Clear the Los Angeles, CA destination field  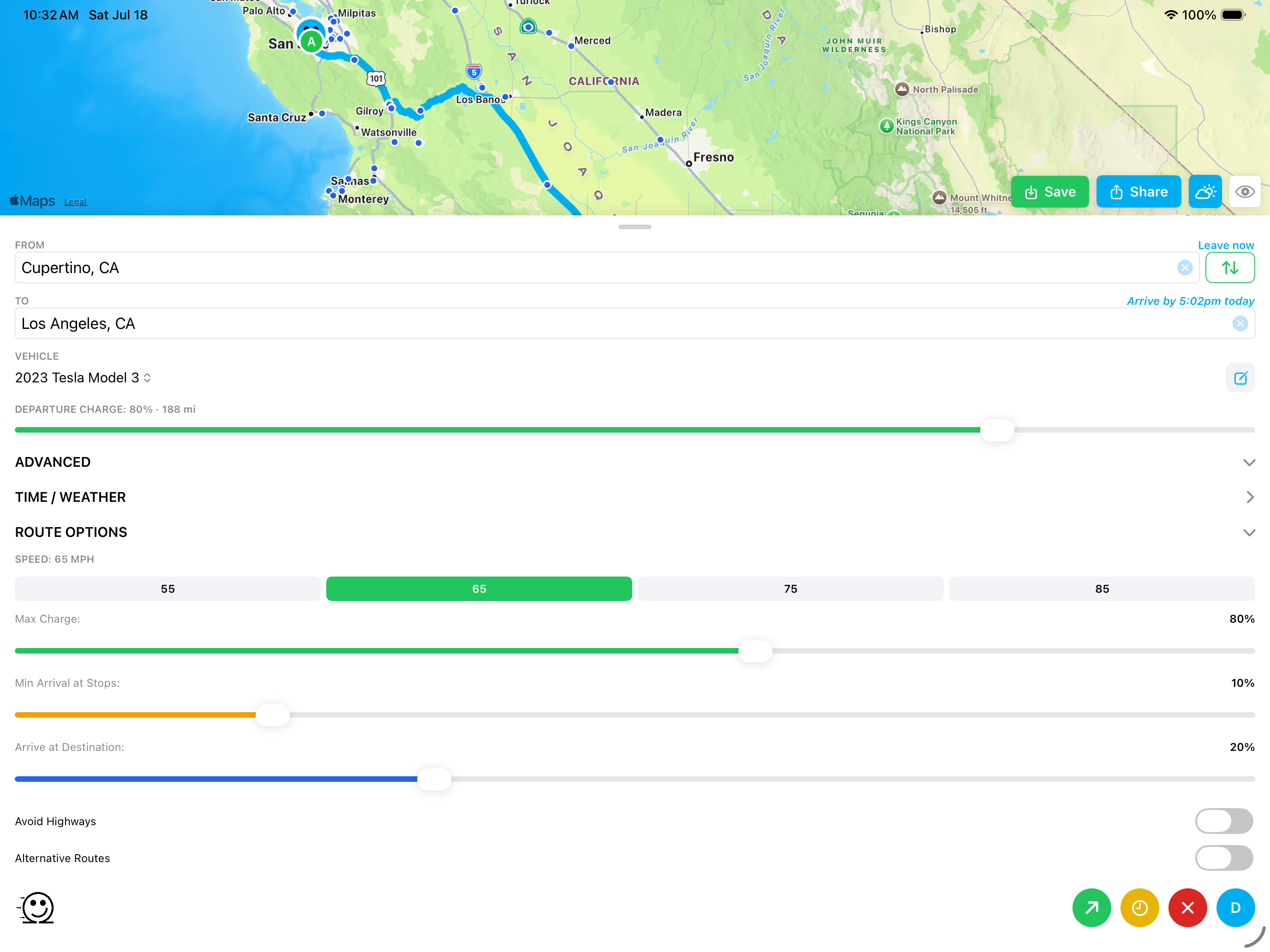1240,324
